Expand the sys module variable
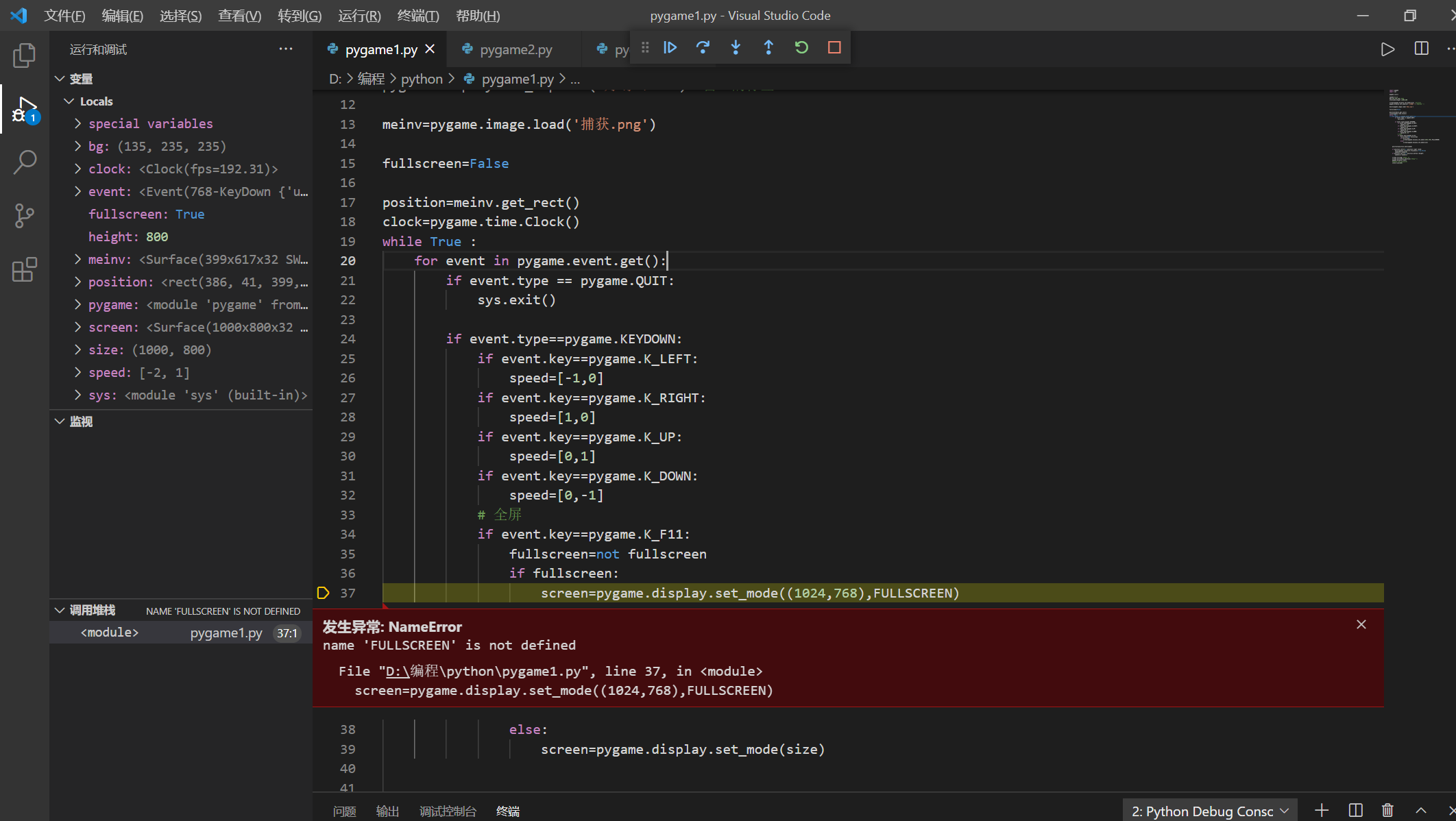Viewport: 1456px width, 821px height. tap(77, 395)
